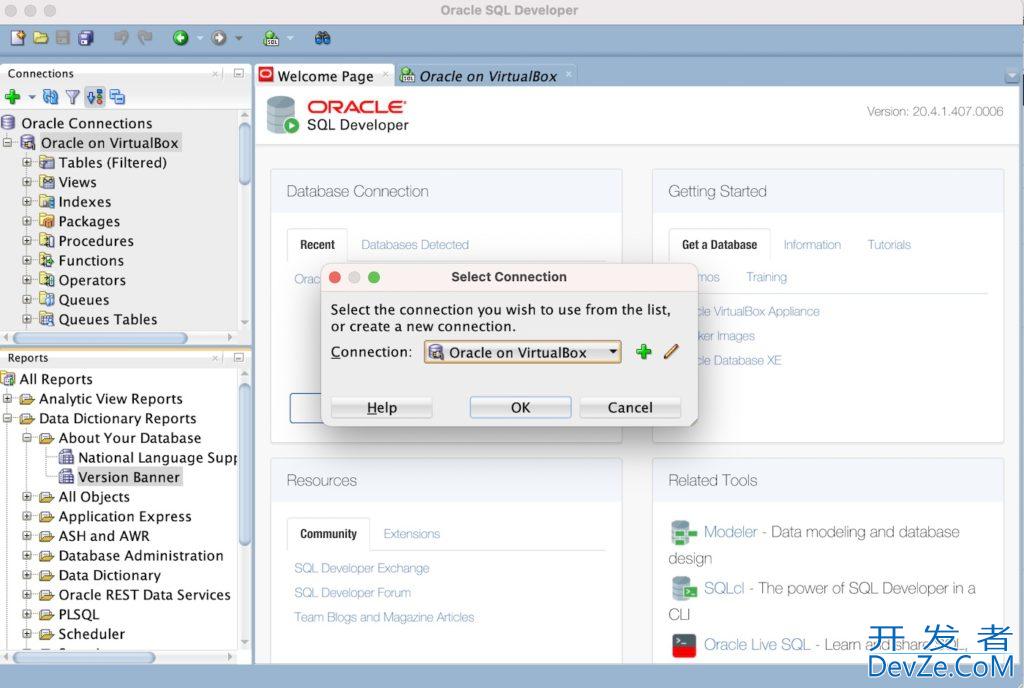Expand the Procedures node
The width and height of the screenshot is (1024, 688).
click(27, 241)
